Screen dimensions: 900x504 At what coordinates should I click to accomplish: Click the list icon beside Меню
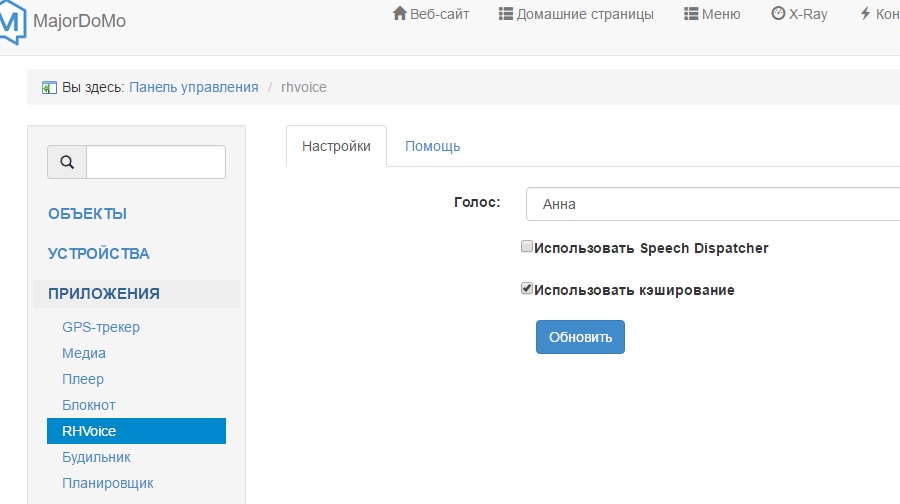click(x=691, y=14)
